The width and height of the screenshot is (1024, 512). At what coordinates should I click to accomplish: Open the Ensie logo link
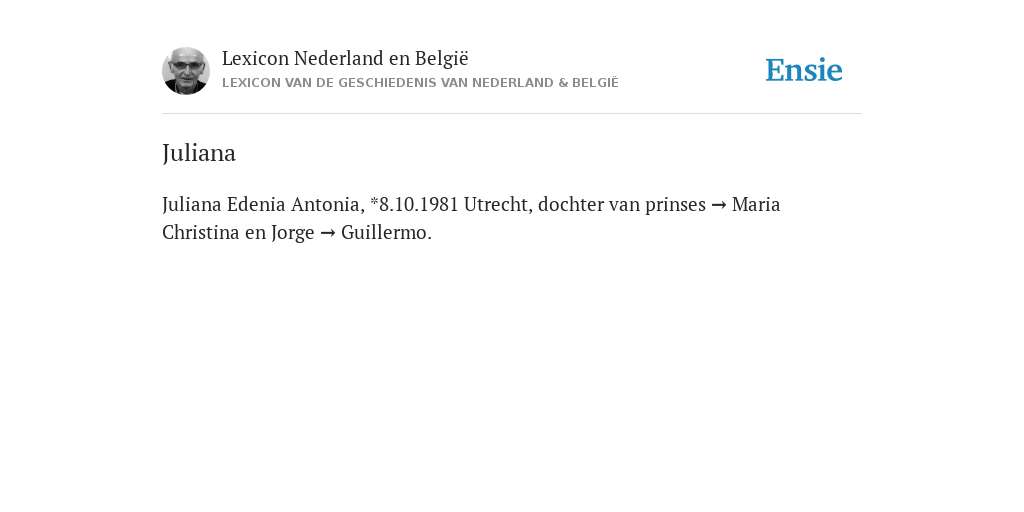click(803, 70)
